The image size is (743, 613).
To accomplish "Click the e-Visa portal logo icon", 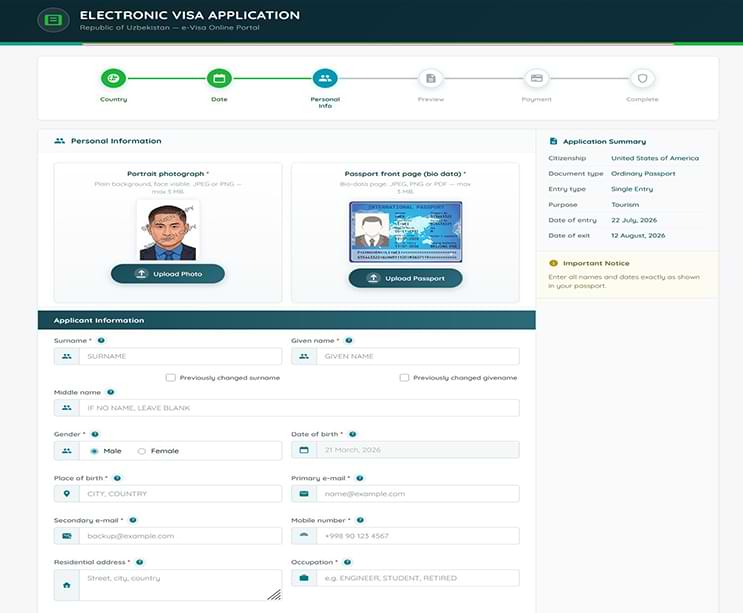I will pyautogui.click(x=53, y=20).
